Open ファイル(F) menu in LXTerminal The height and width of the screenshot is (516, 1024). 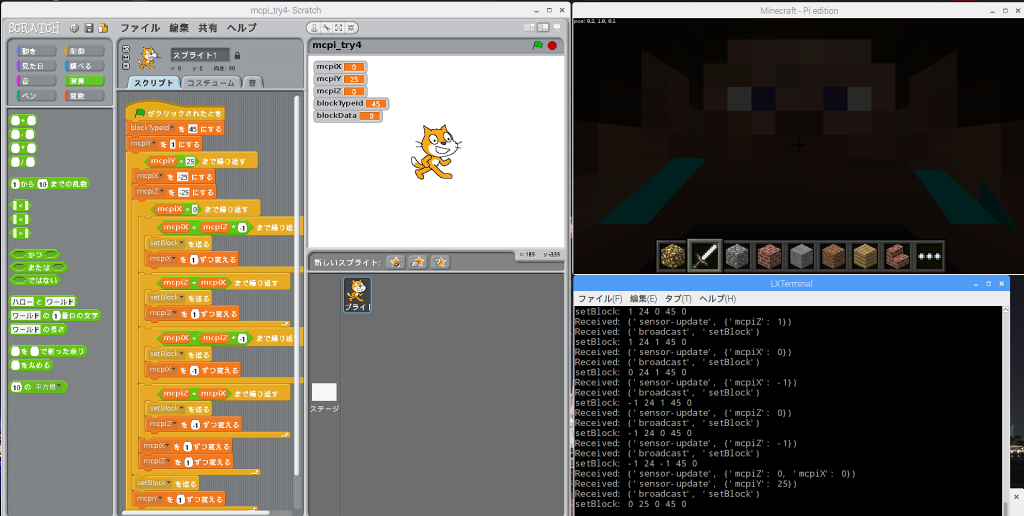tap(600, 298)
